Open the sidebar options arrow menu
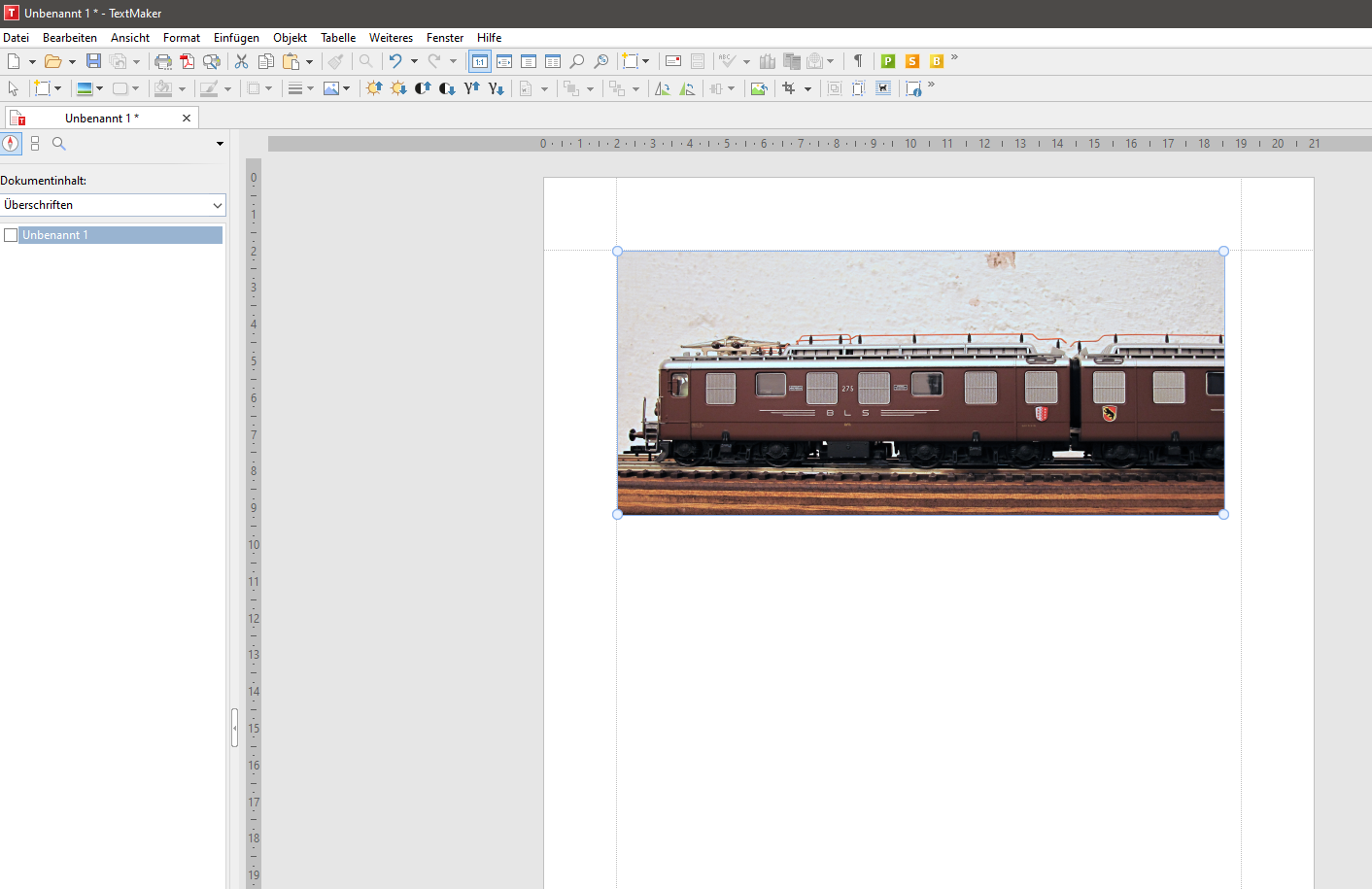This screenshot has width=1372, height=889. pyautogui.click(x=220, y=144)
